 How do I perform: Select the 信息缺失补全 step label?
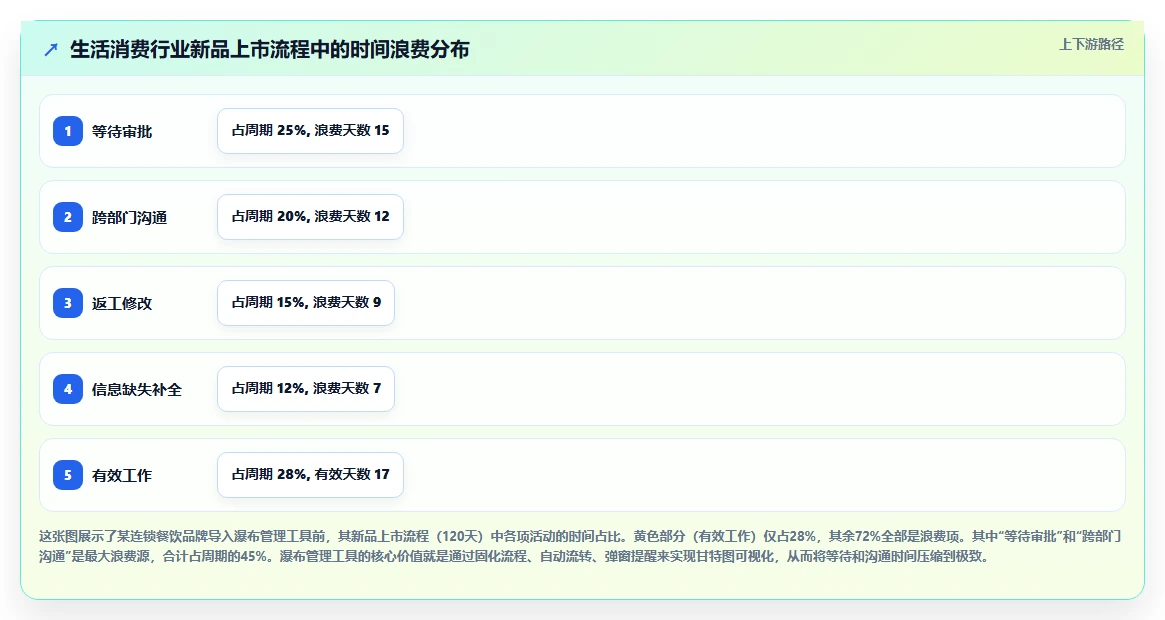[x=137, y=390]
